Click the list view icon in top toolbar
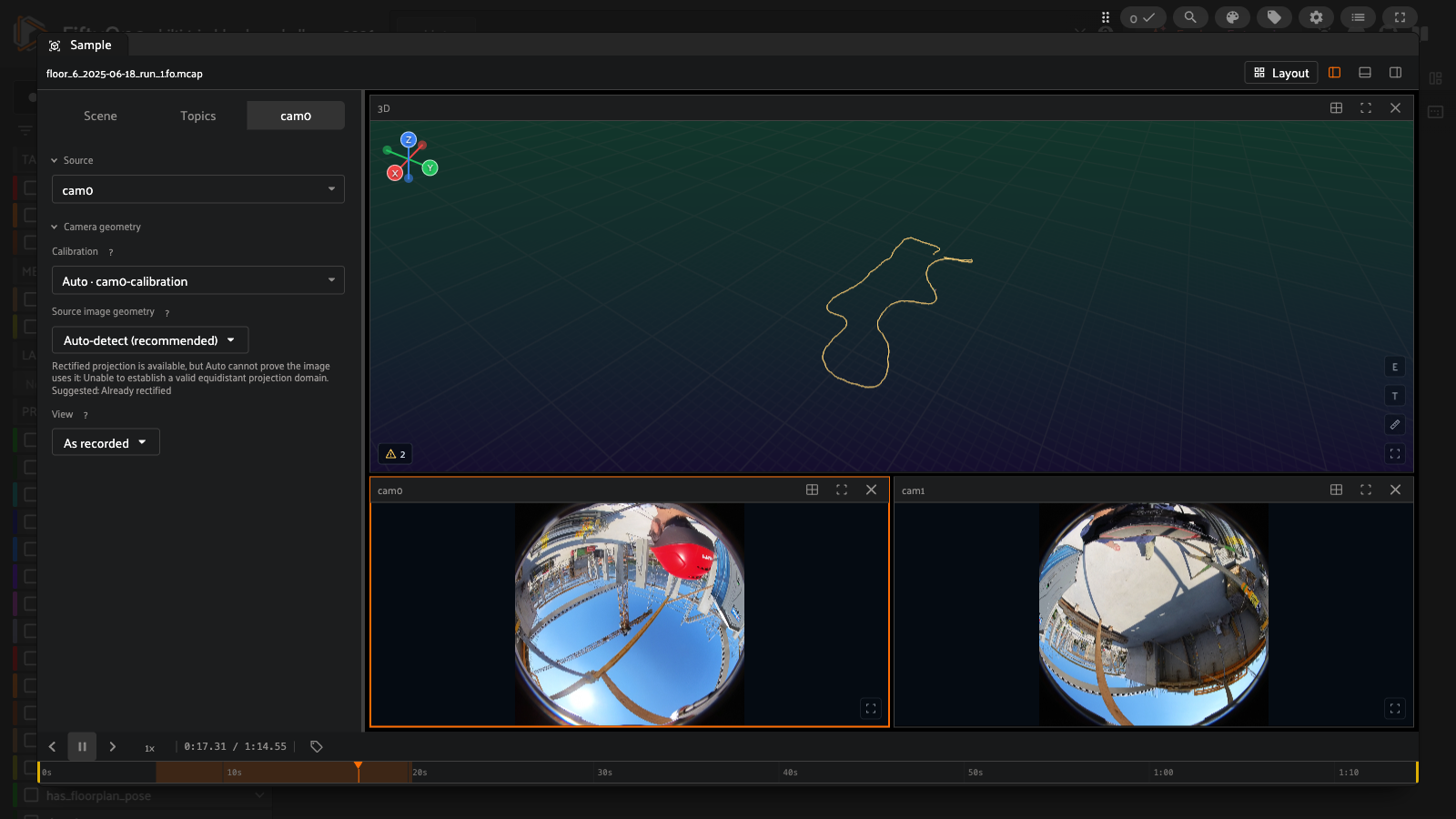The height and width of the screenshot is (819, 1456). pos(1358,17)
